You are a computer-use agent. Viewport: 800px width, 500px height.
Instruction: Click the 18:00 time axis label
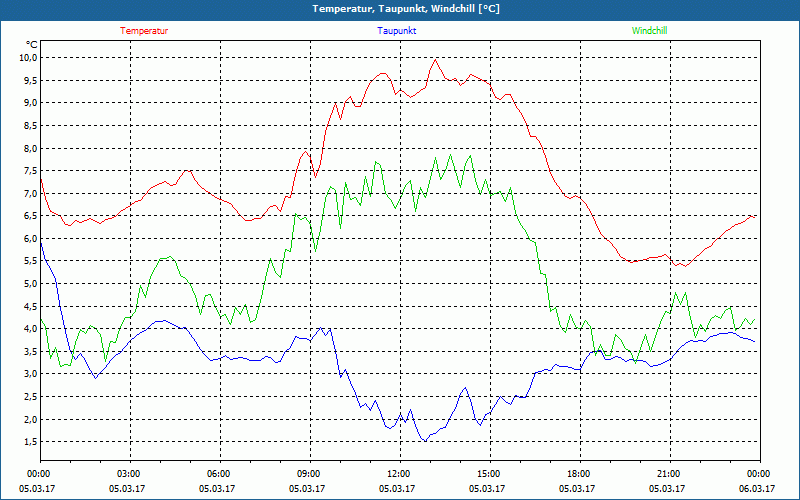click(x=580, y=473)
